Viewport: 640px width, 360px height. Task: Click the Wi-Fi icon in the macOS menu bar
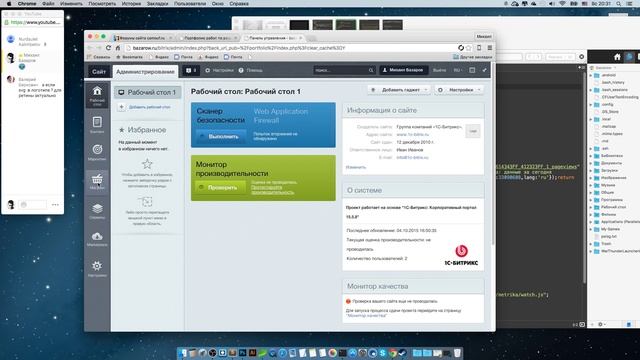562,3
